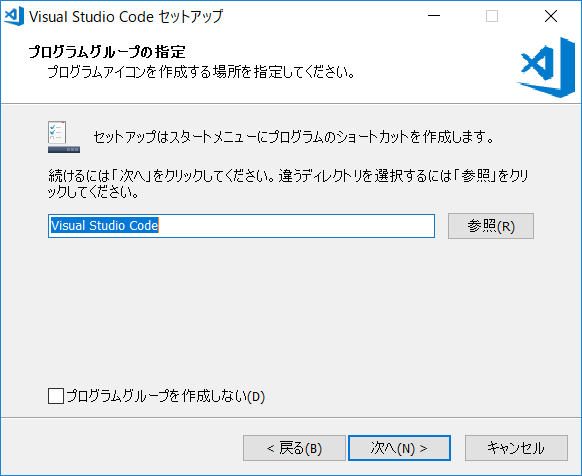Abort installation with the キャンセル button
Viewport: 582px width, 476px height.
516,448
